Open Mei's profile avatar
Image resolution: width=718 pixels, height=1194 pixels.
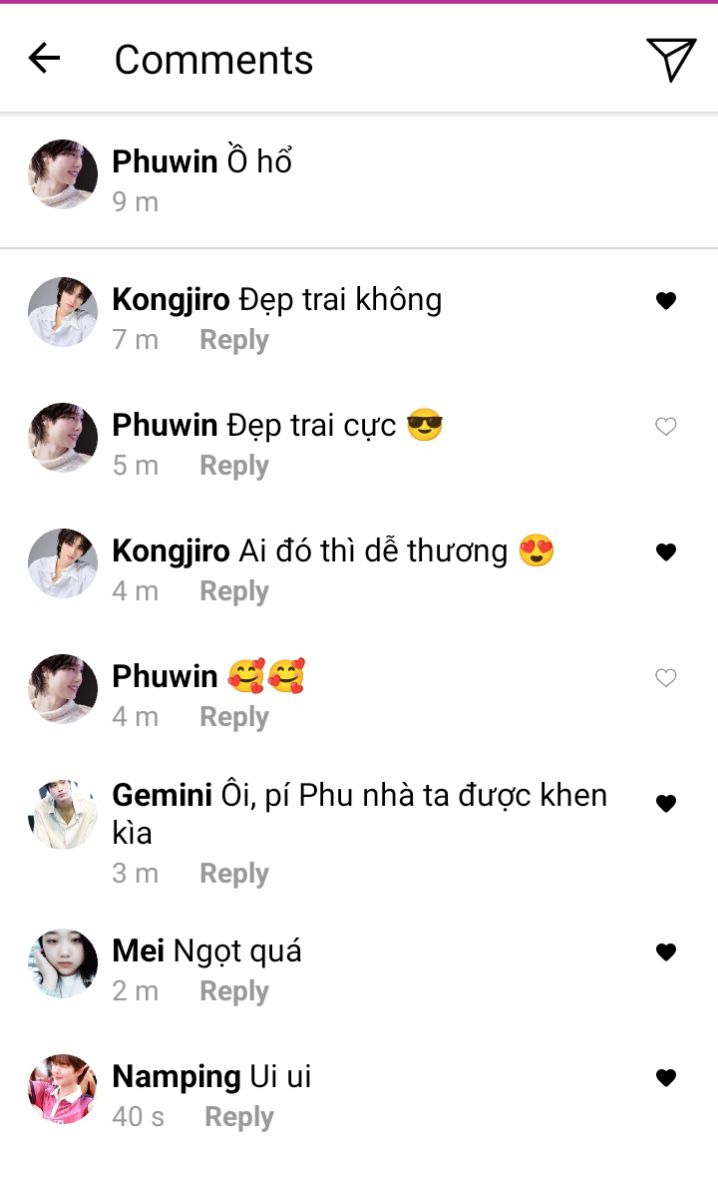(x=63, y=963)
